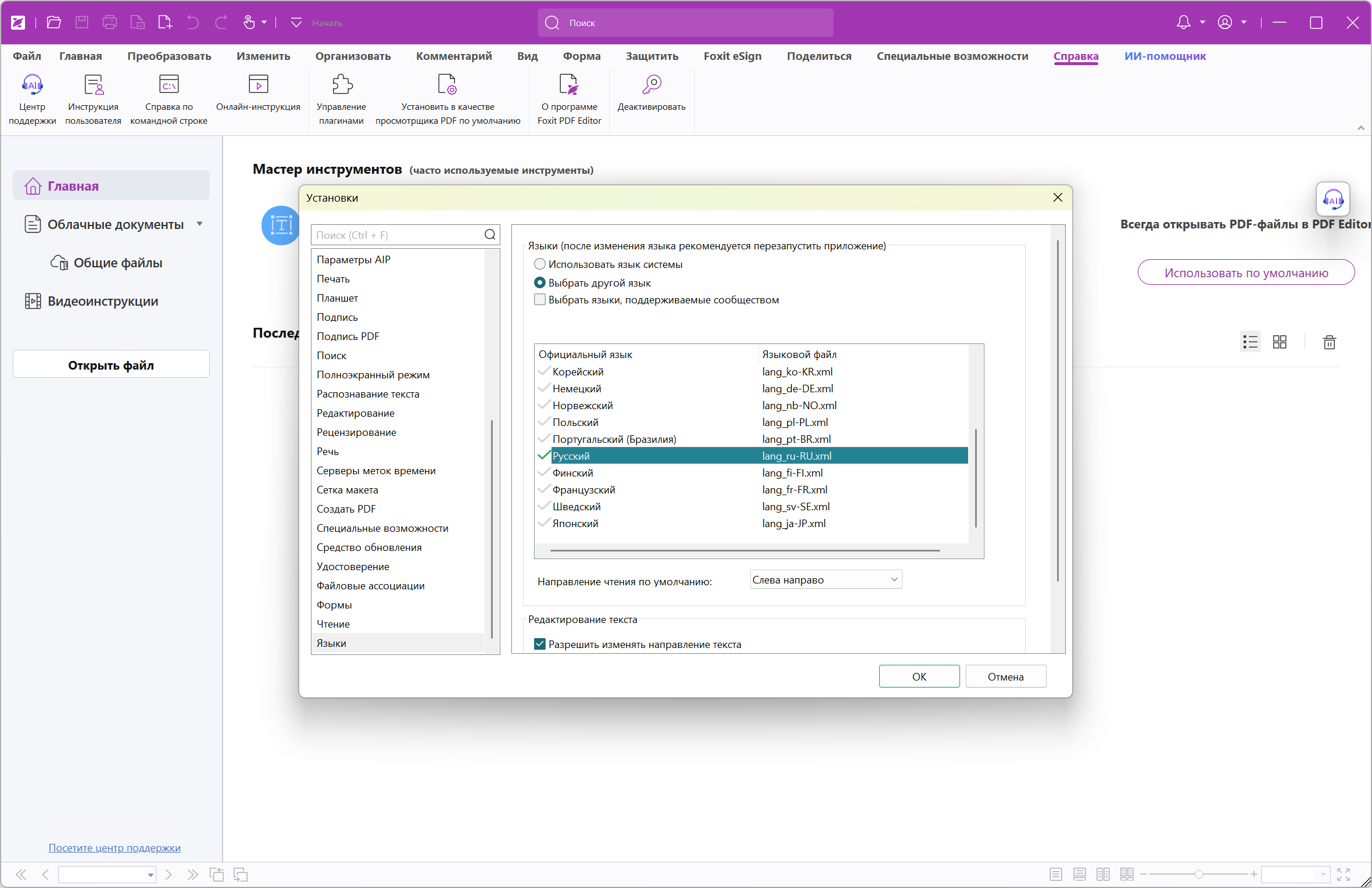Image resolution: width=1372 pixels, height=888 pixels.
Task: Select Использовать язык системы radio button
Action: 540,264
